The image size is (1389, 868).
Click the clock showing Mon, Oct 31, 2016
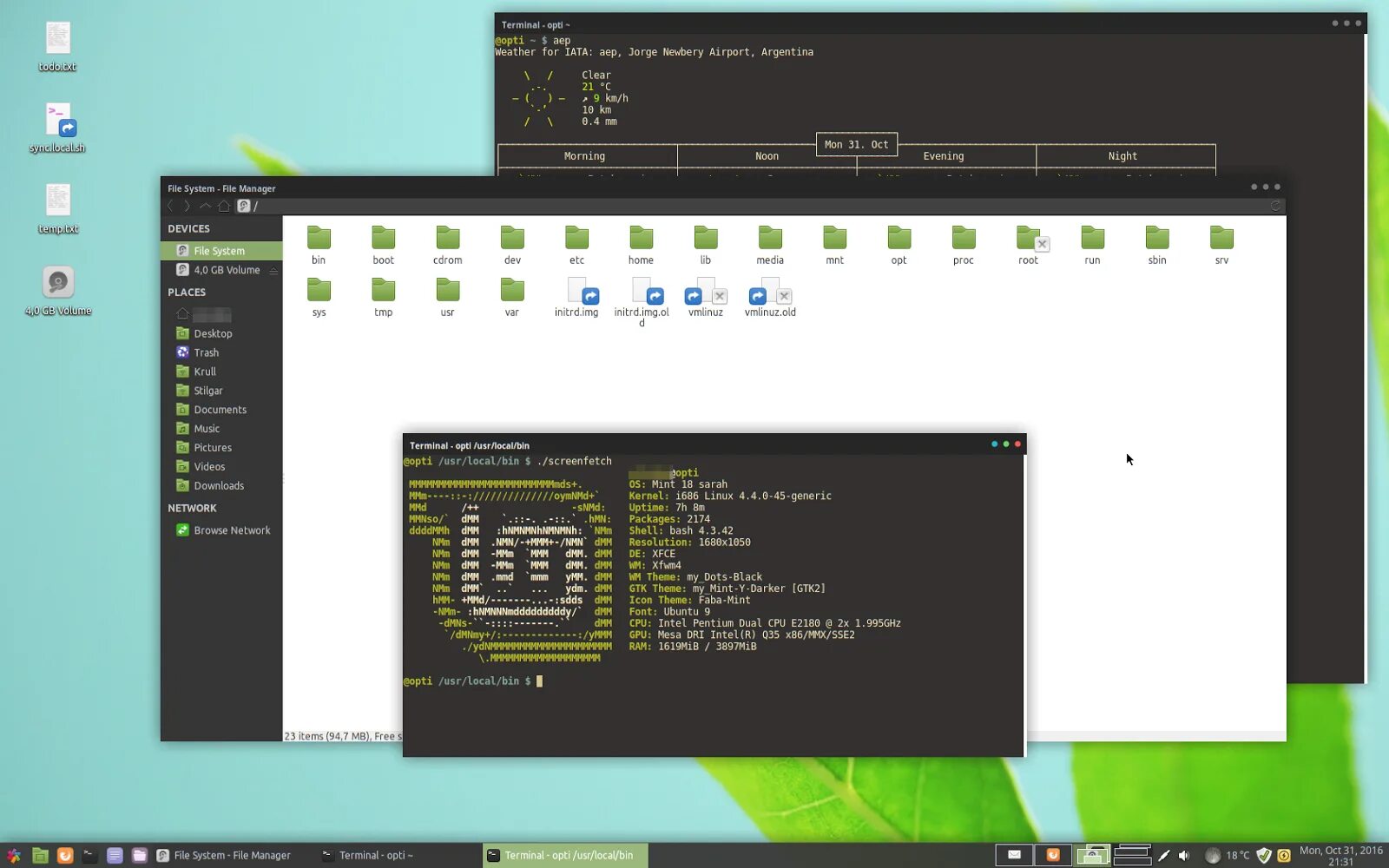point(1340,855)
